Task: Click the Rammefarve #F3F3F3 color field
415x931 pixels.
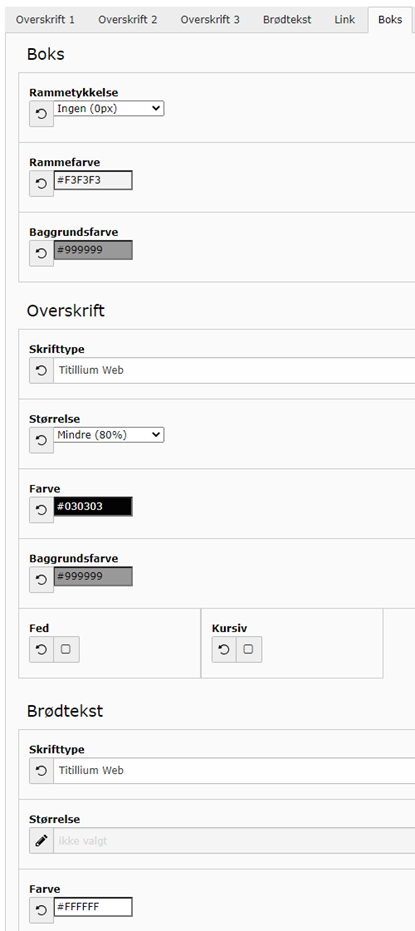Action: [93, 180]
